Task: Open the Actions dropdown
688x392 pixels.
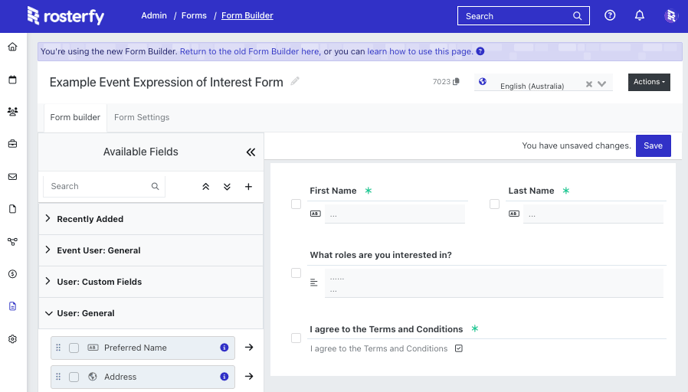Action: pos(649,82)
